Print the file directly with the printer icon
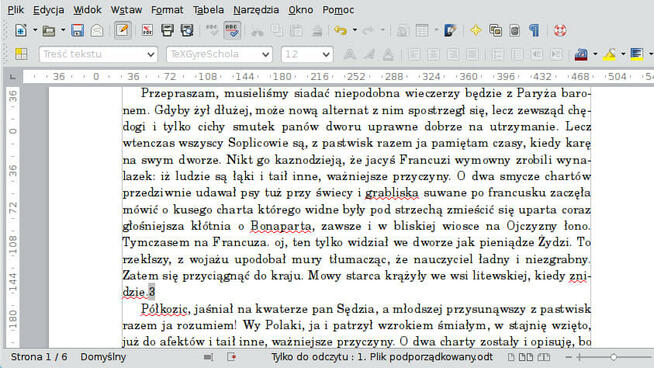The height and width of the screenshot is (368, 654). (x=167, y=30)
